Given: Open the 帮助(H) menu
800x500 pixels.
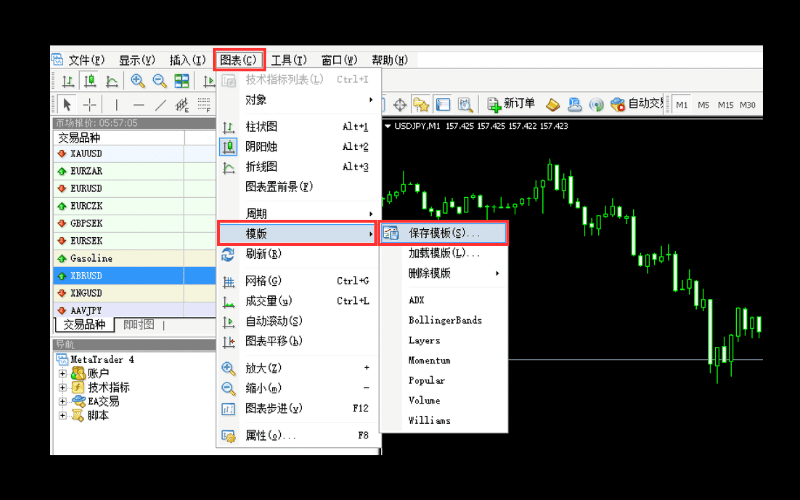Looking at the screenshot, I should (x=390, y=60).
